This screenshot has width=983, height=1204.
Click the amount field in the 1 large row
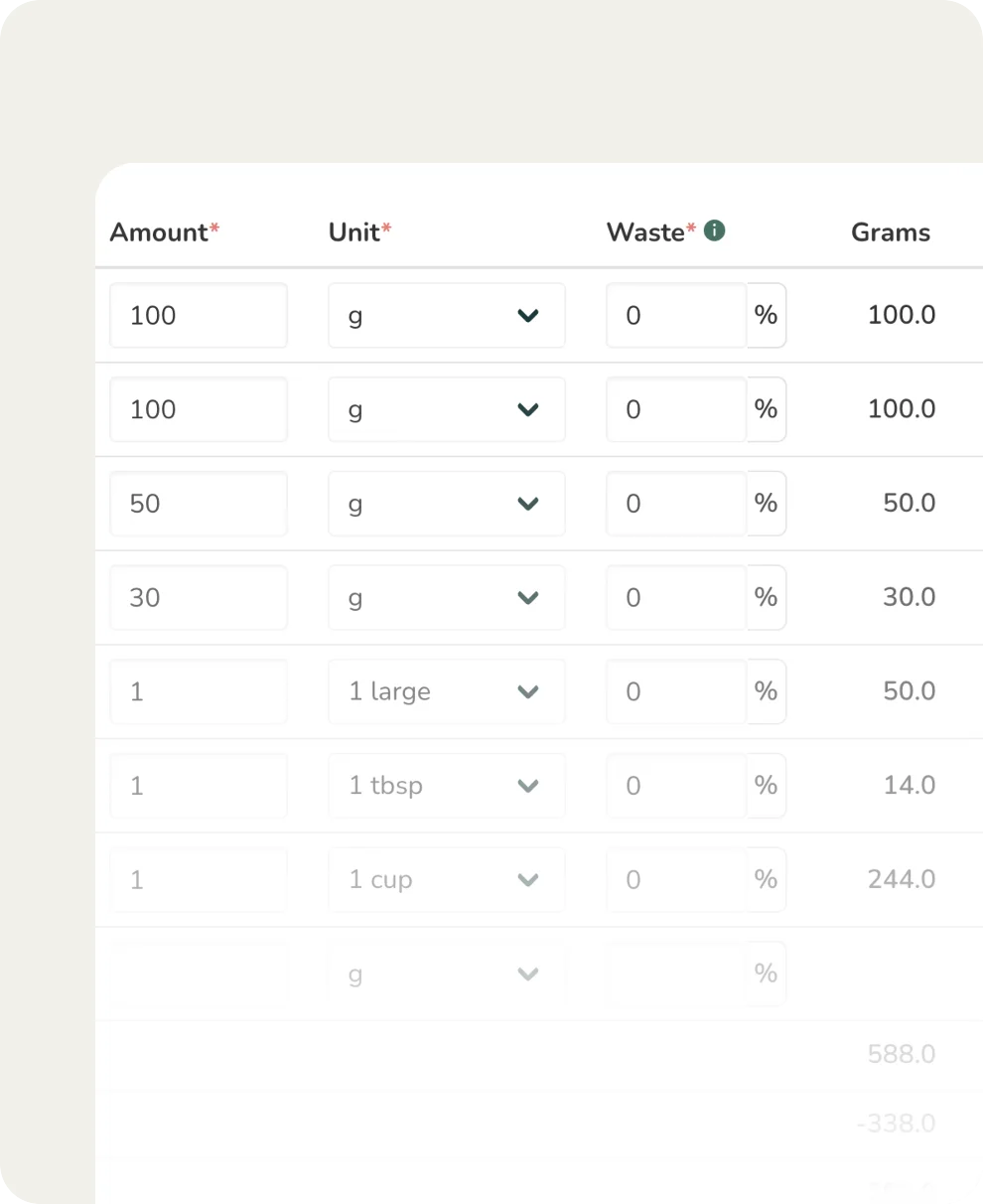199,691
